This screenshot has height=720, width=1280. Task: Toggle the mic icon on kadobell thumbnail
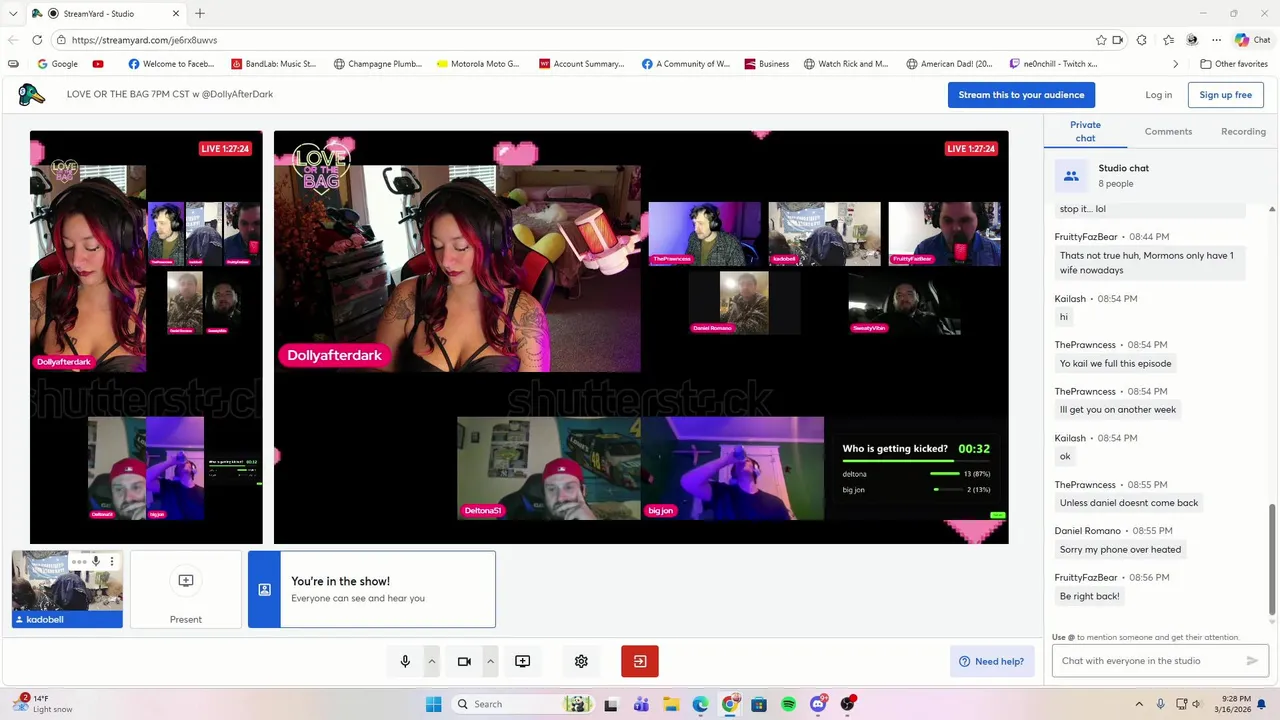click(96, 562)
